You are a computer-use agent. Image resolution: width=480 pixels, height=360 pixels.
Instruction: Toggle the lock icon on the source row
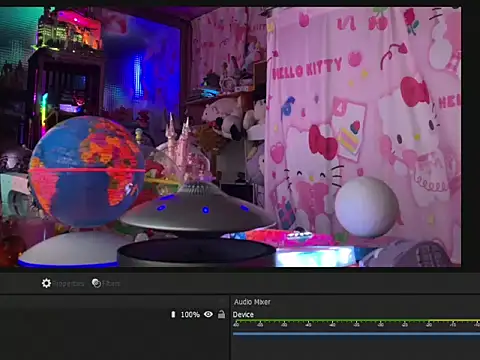tap(221, 314)
